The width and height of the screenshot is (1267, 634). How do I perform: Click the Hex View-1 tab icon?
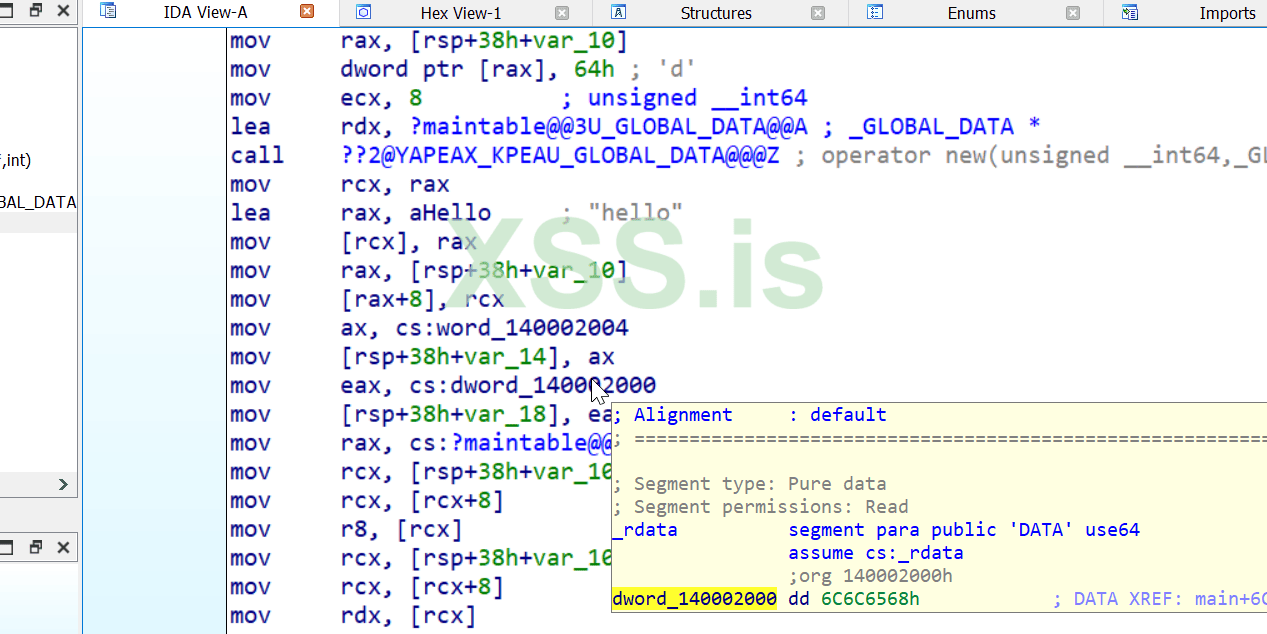point(364,12)
